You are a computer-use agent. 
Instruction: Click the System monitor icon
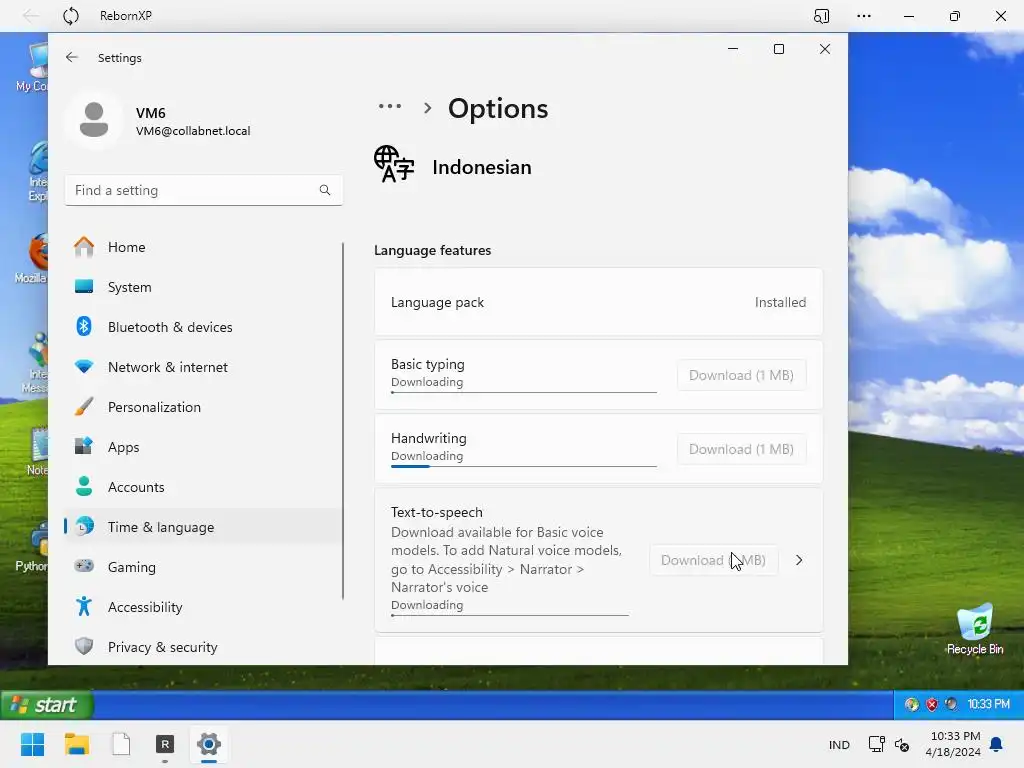pos(84,287)
